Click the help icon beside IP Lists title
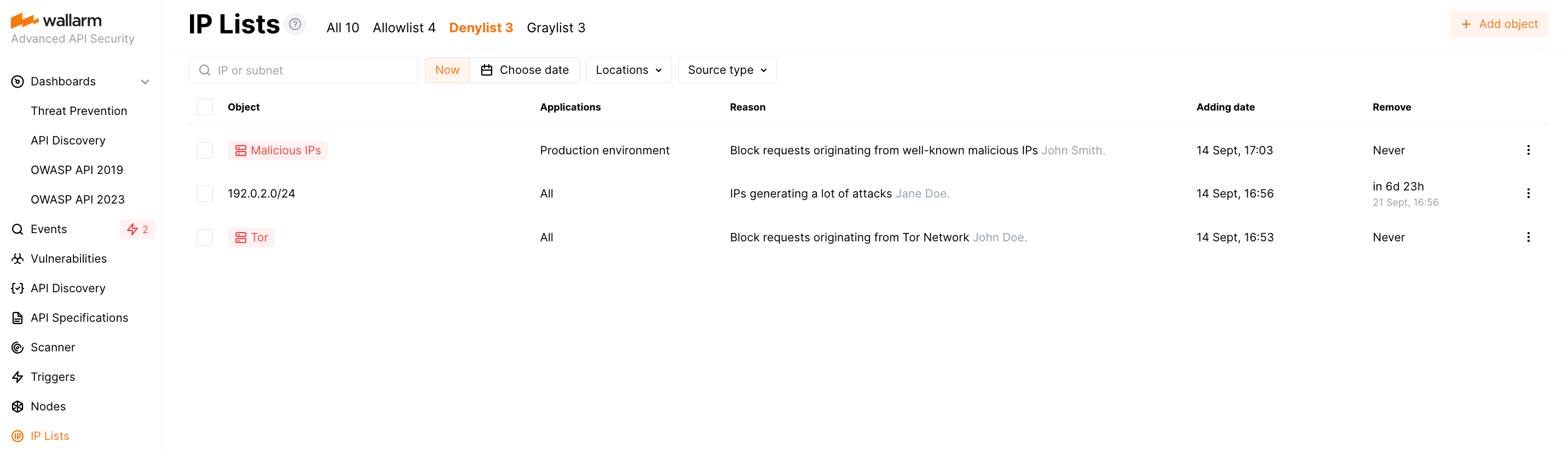 [295, 24]
